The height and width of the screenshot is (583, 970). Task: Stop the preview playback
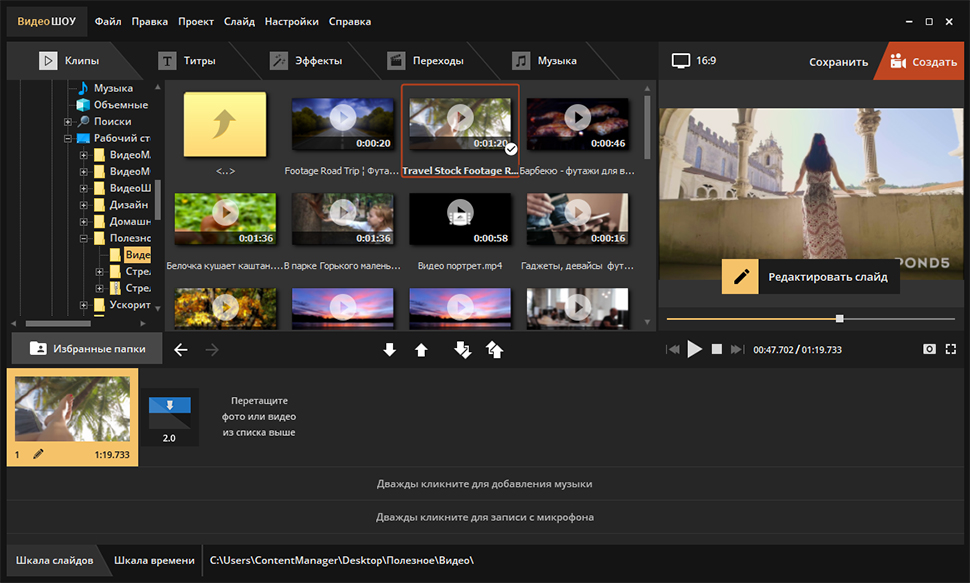717,349
